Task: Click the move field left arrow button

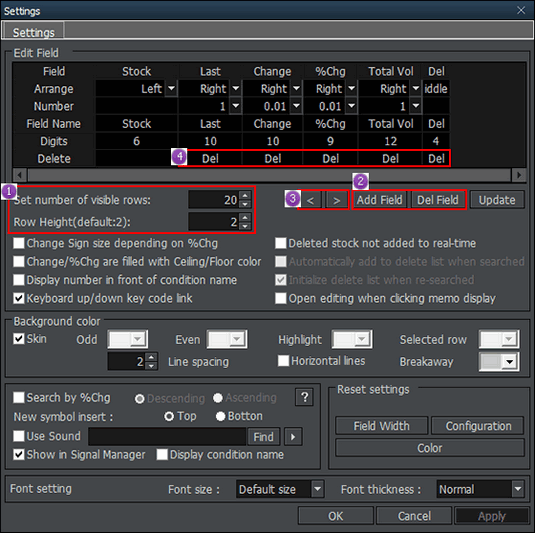Action: [x=310, y=200]
